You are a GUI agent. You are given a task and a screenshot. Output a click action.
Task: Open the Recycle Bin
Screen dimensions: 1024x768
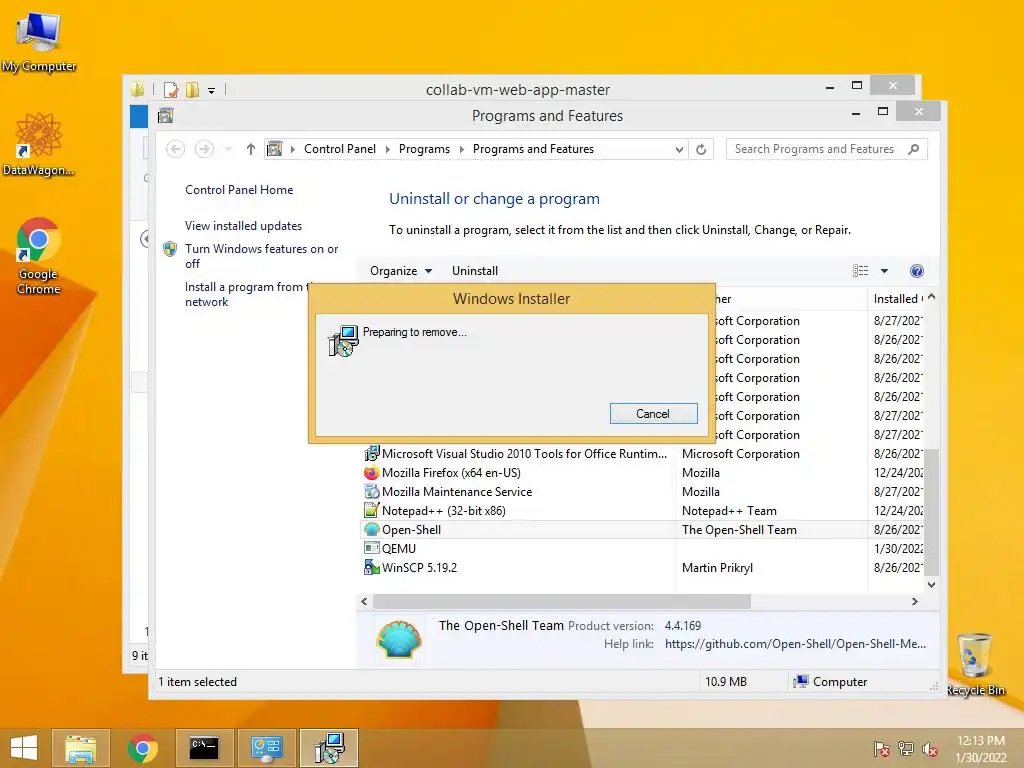(975, 664)
